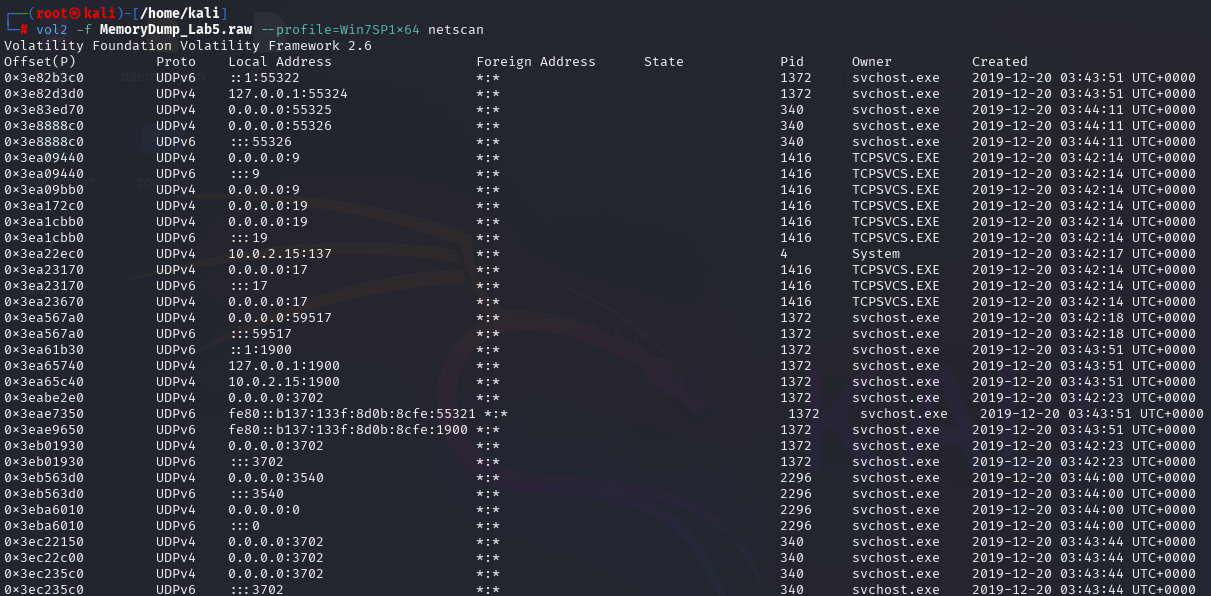Viewport: 1211px width, 596px height.
Task: Click the vol2 command text
Action: pyautogui.click(x=52, y=30)
